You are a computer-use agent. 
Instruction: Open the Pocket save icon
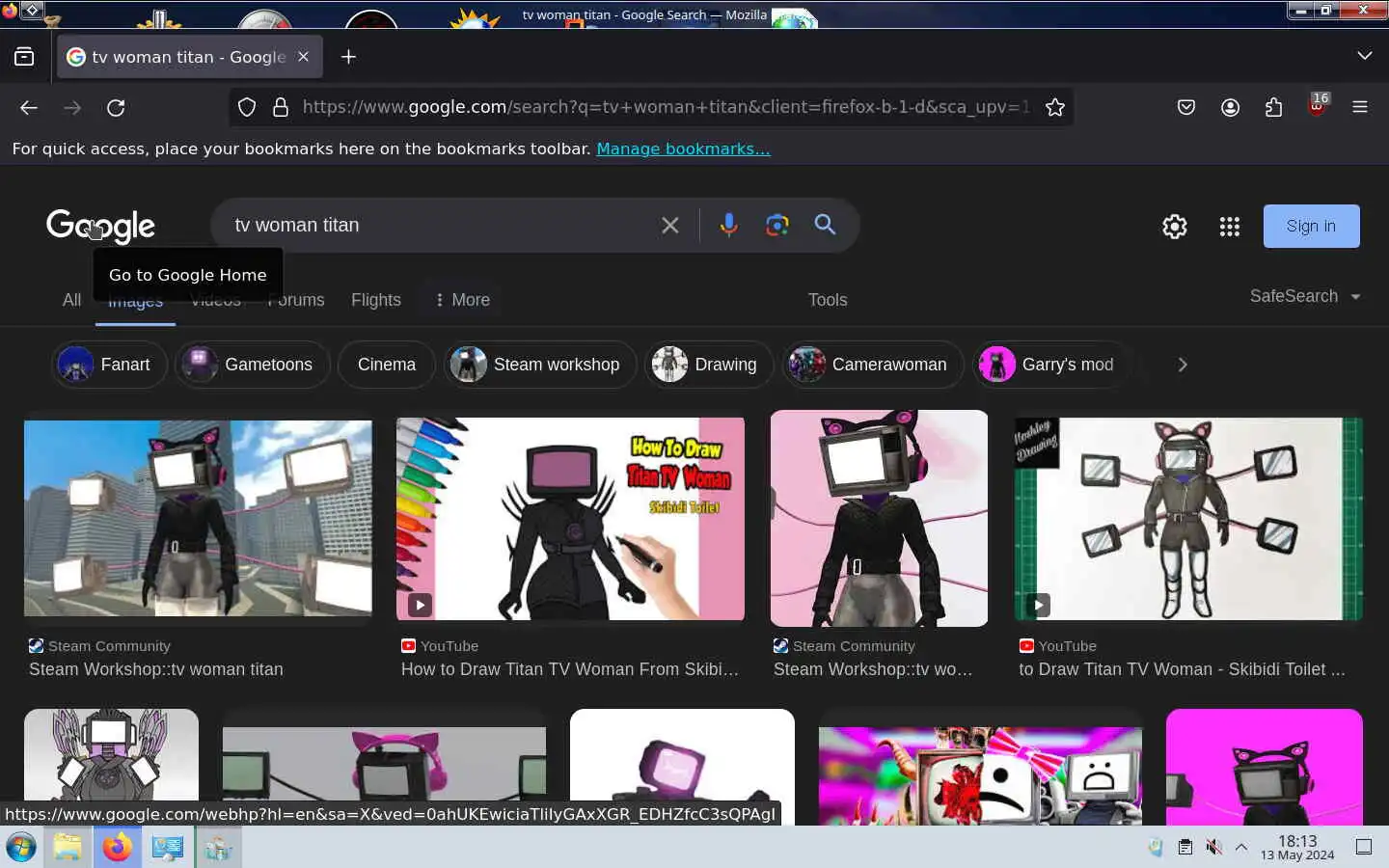(x=1186, y=107)
